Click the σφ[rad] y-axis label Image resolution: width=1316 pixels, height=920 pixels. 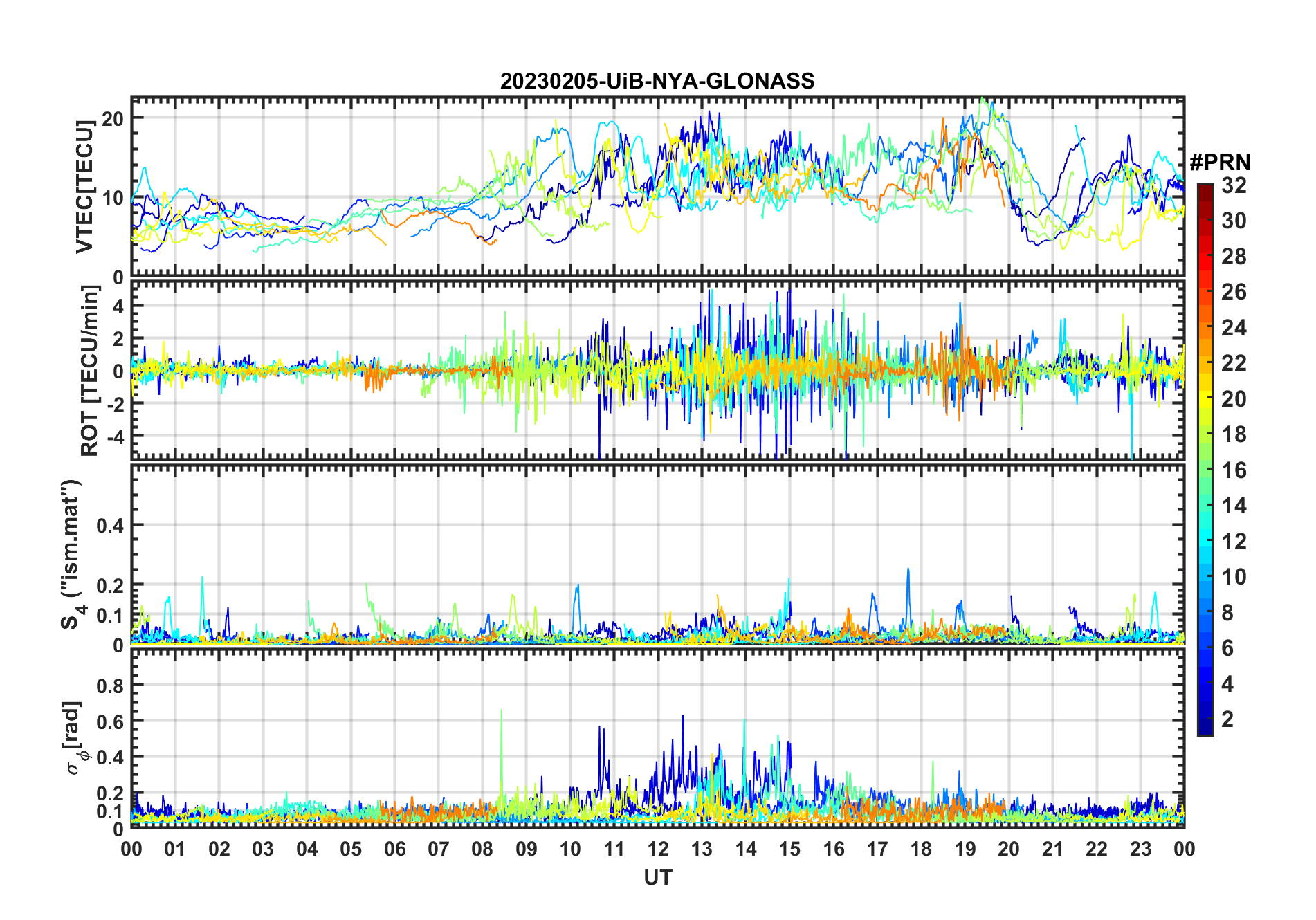(x=75, y=738)
